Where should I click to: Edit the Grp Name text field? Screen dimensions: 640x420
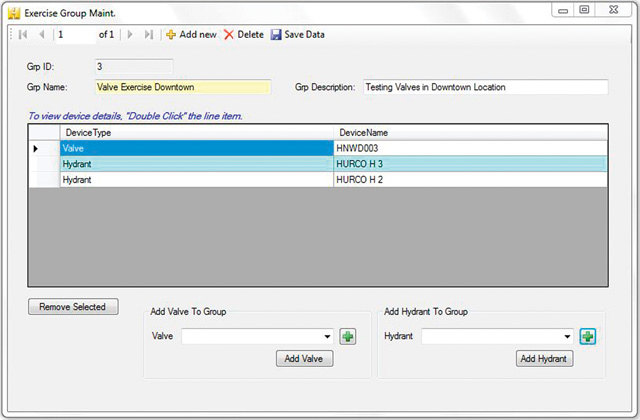[x=182, y=87]
